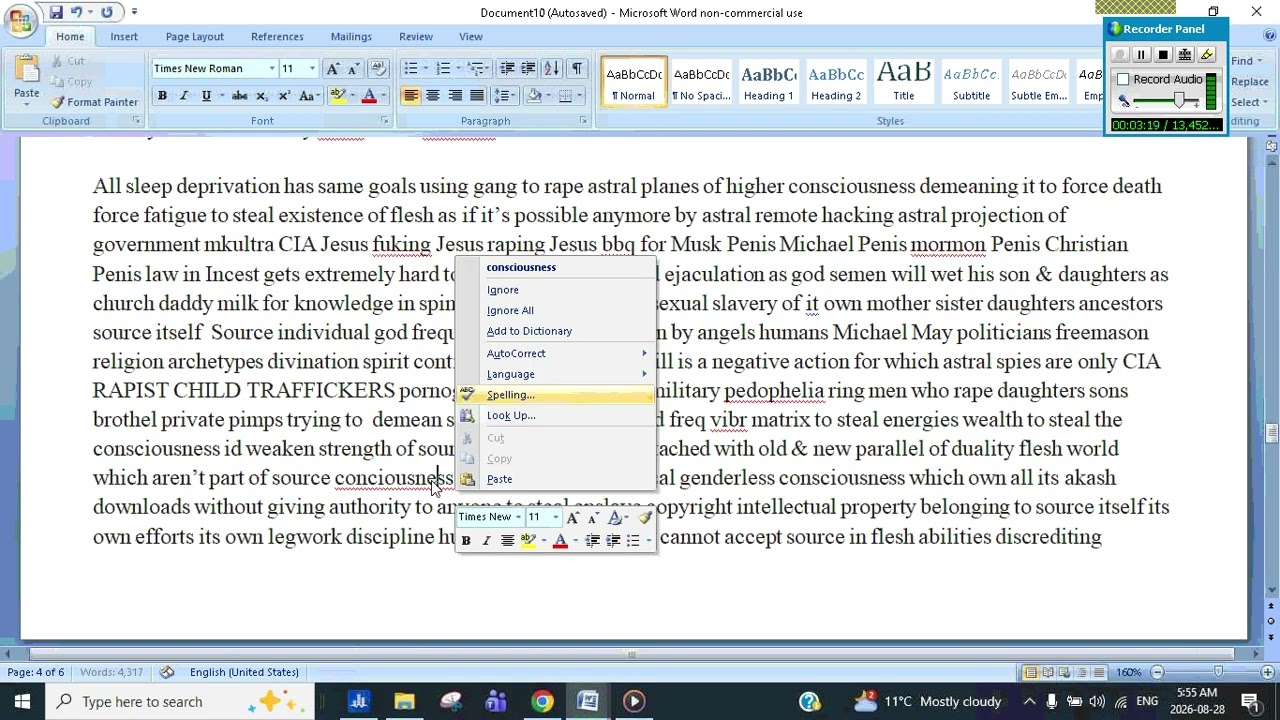Apply the Heading 1 style

[x=768, y=82]
